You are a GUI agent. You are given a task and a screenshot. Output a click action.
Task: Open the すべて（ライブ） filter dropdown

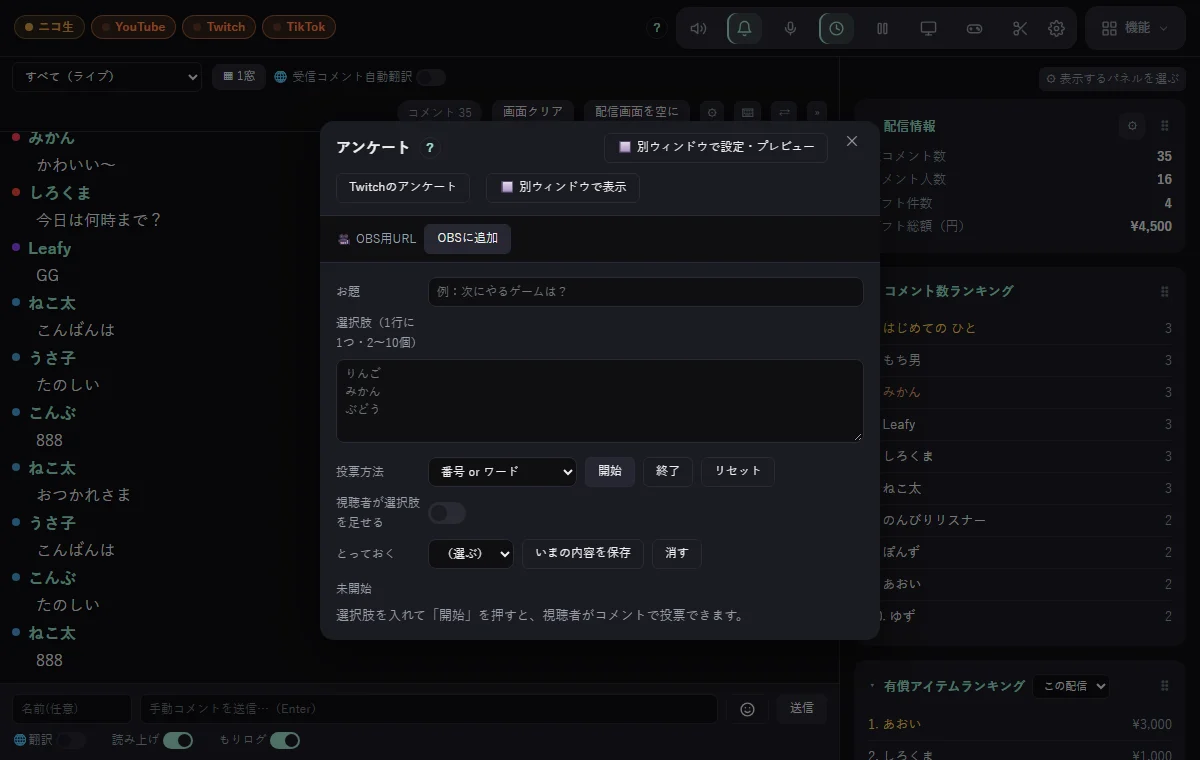pyautogui.click(x=107, y=77)
